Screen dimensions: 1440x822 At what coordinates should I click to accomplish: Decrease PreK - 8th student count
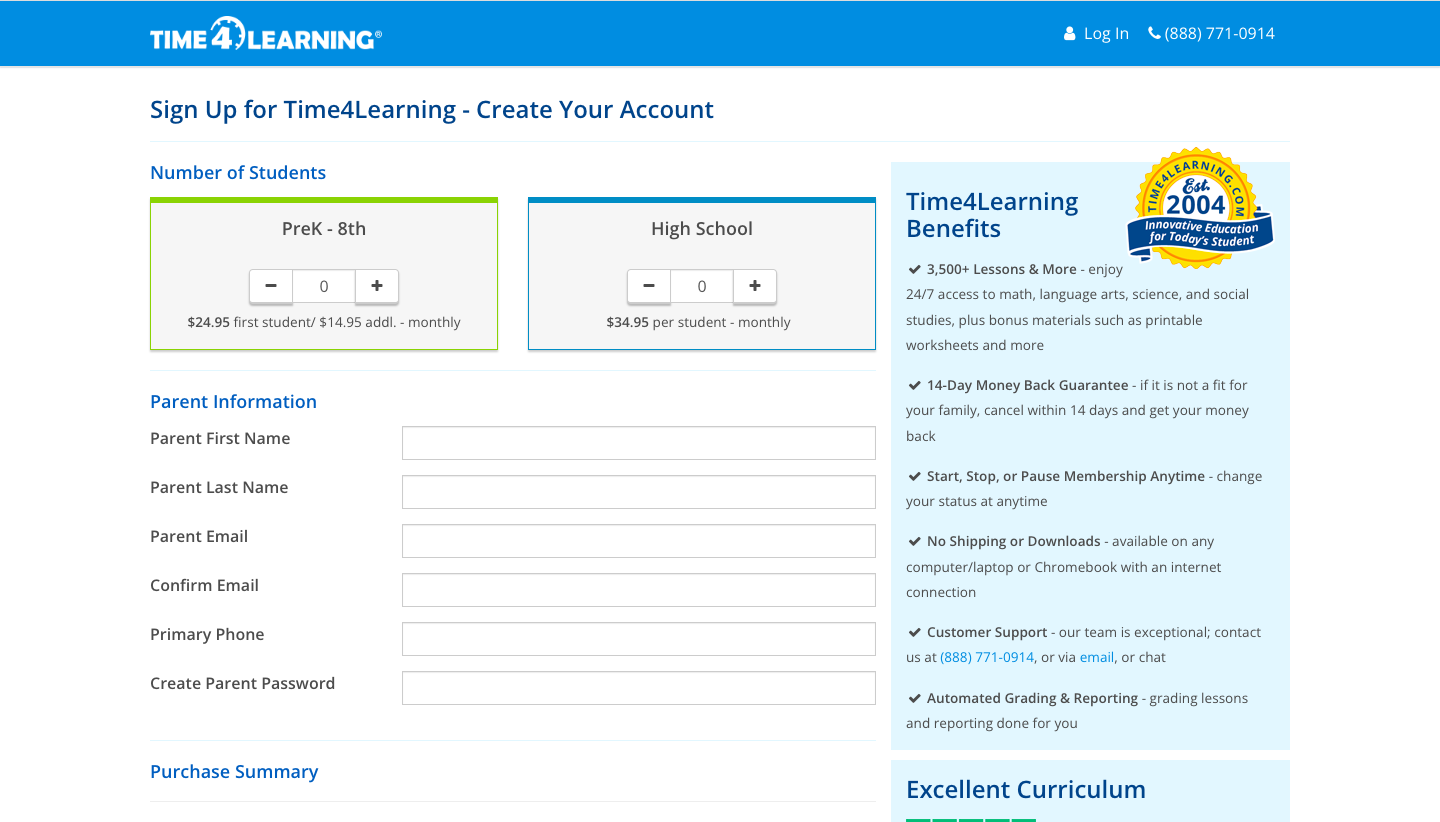click(271, 286)
